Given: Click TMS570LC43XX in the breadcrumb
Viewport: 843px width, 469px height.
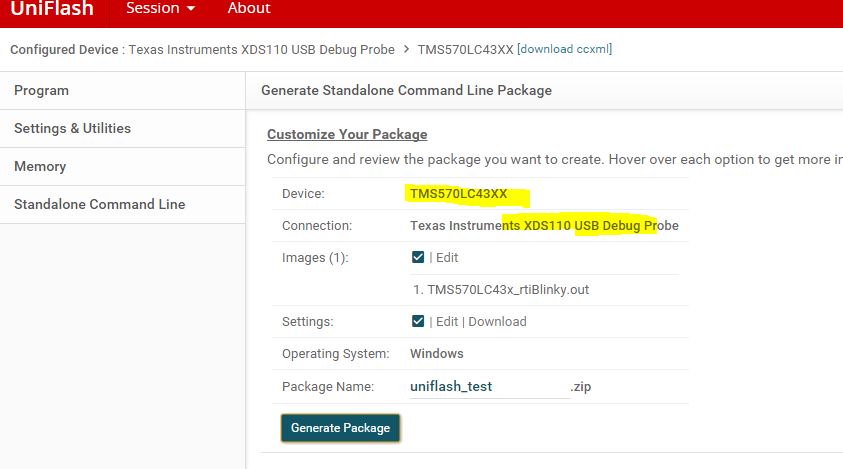Looking at the screenshot, I should (x=466, y=49).
